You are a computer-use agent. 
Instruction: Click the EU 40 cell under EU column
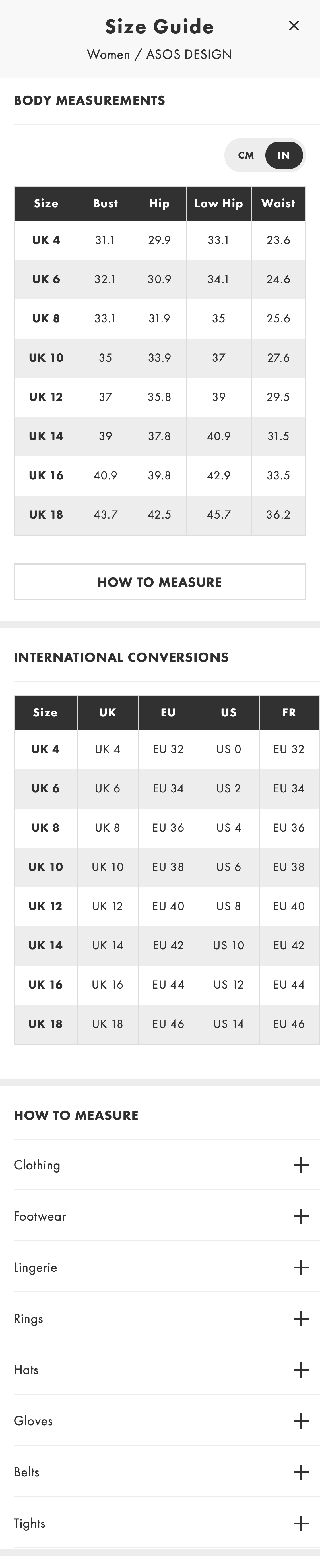click(x=168, y=906)
